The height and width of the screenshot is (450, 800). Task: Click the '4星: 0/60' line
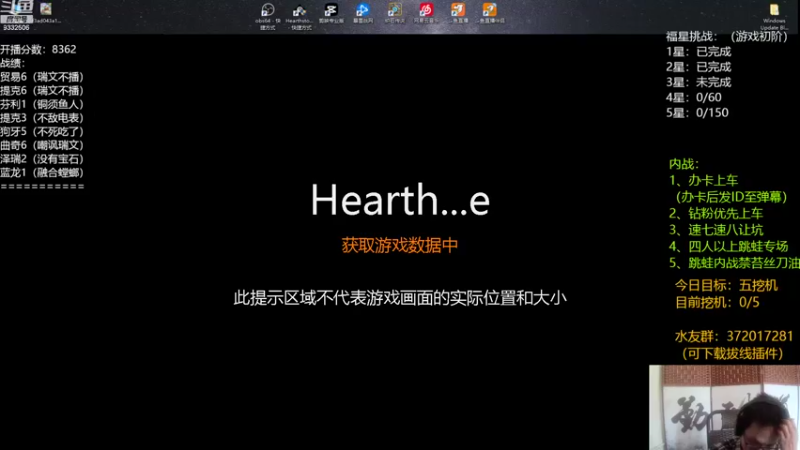pyautogui.click(x=694, y=97)
